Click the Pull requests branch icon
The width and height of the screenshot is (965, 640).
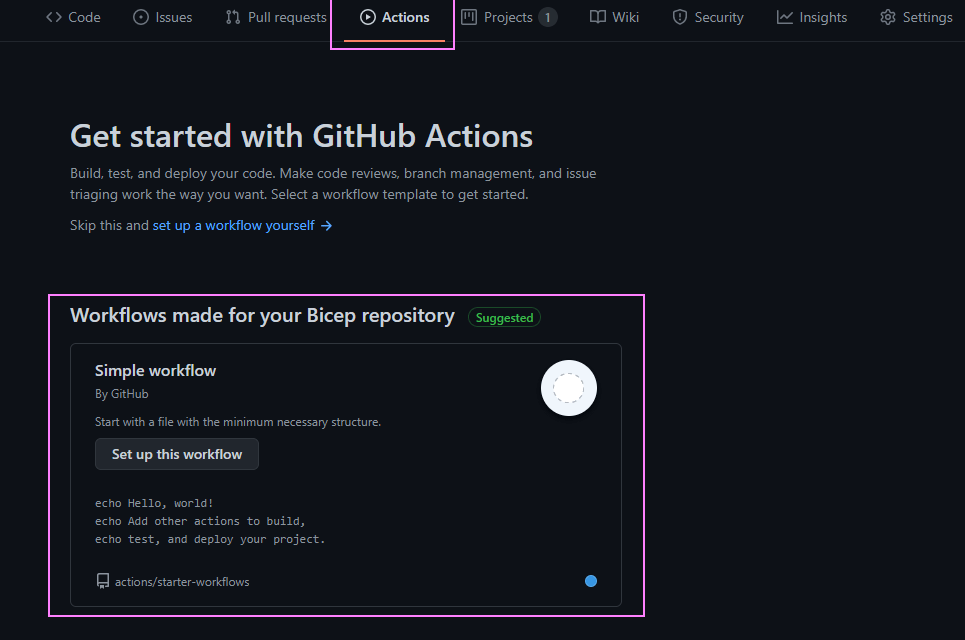233,17
